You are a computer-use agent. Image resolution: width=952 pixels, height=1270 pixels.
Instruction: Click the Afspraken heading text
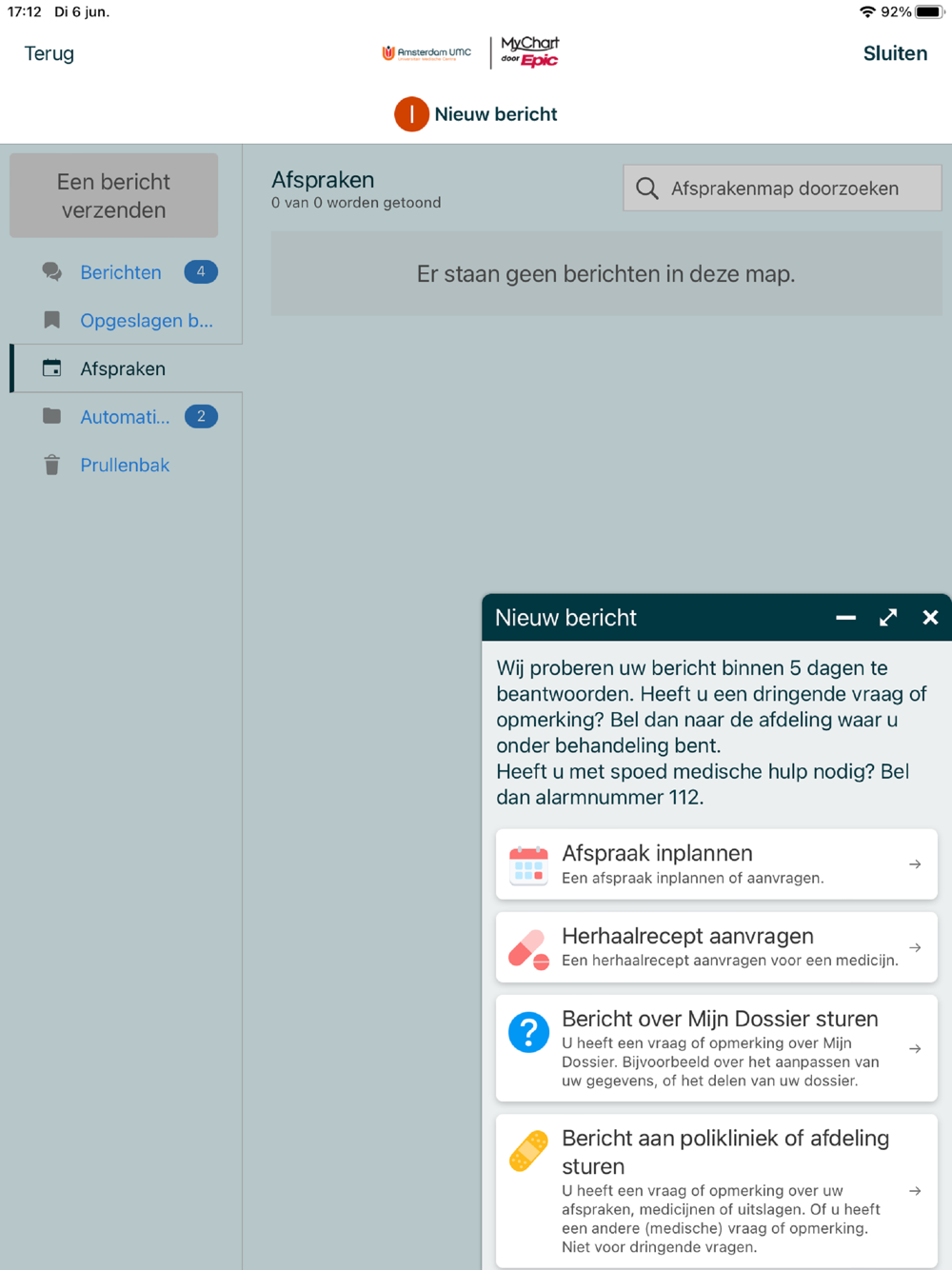coord(323,179)
